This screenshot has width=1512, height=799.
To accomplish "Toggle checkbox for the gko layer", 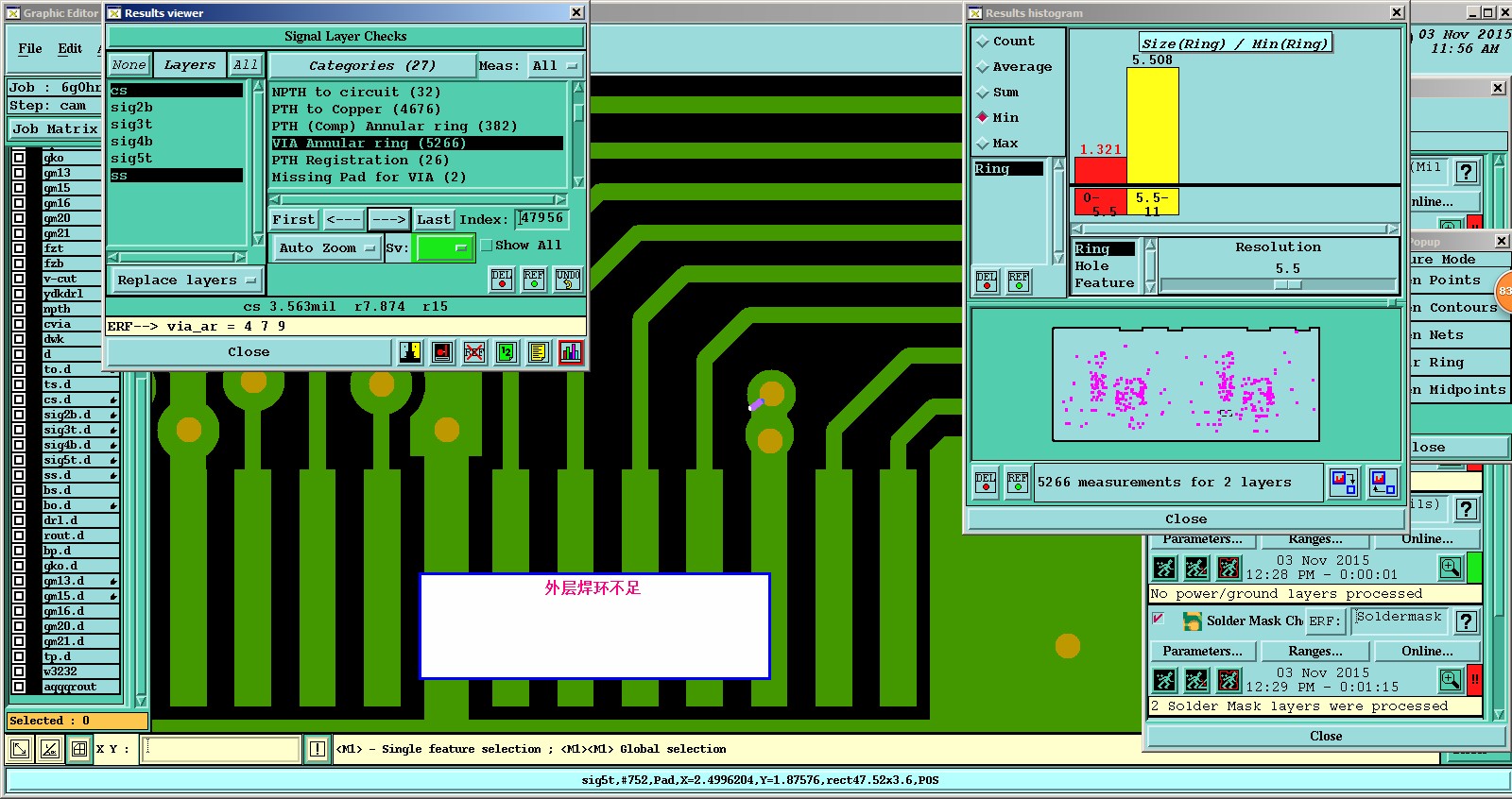I will tap(19, 158).
